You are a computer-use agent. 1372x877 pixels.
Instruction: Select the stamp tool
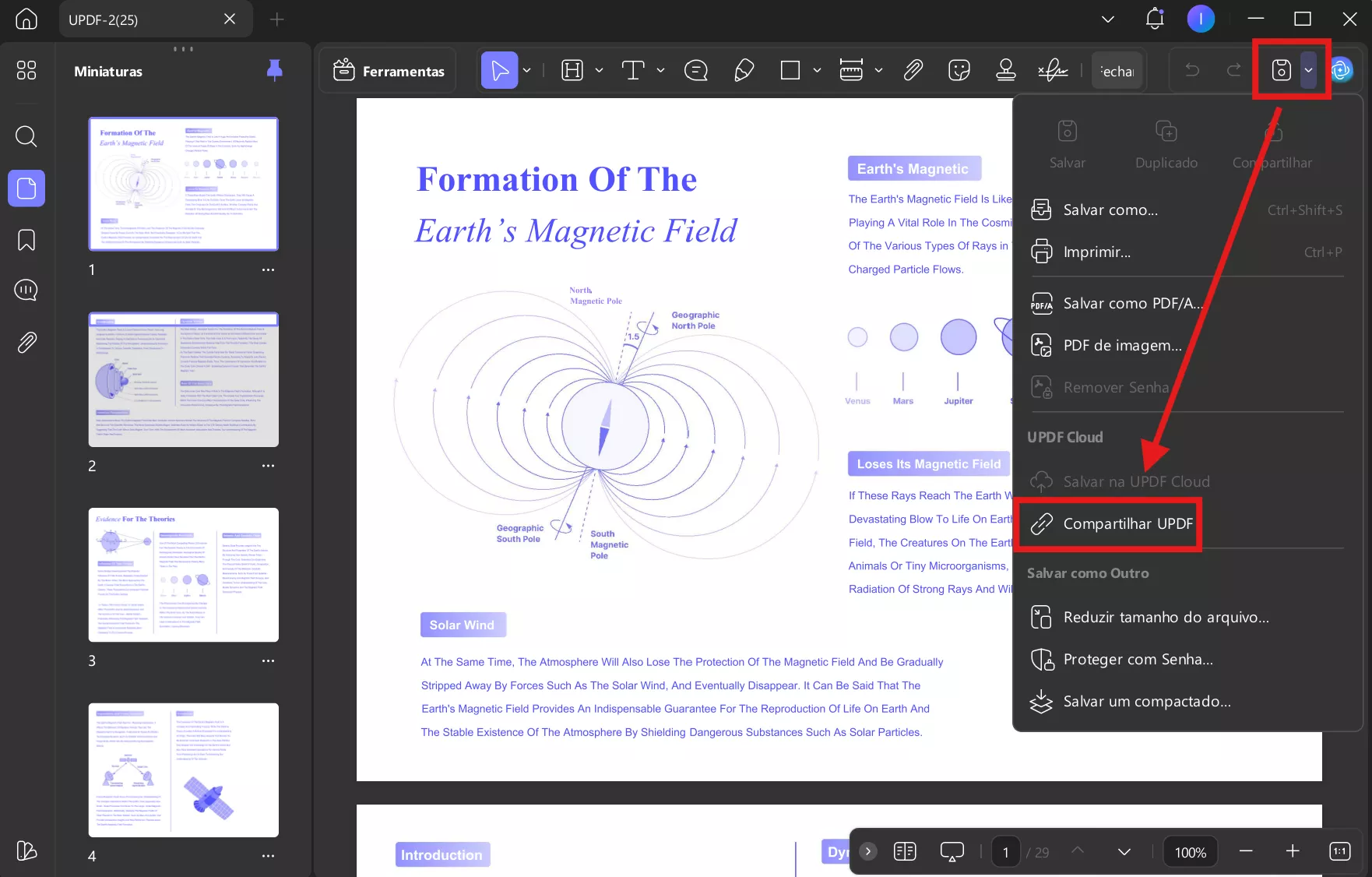point(1005,71)
